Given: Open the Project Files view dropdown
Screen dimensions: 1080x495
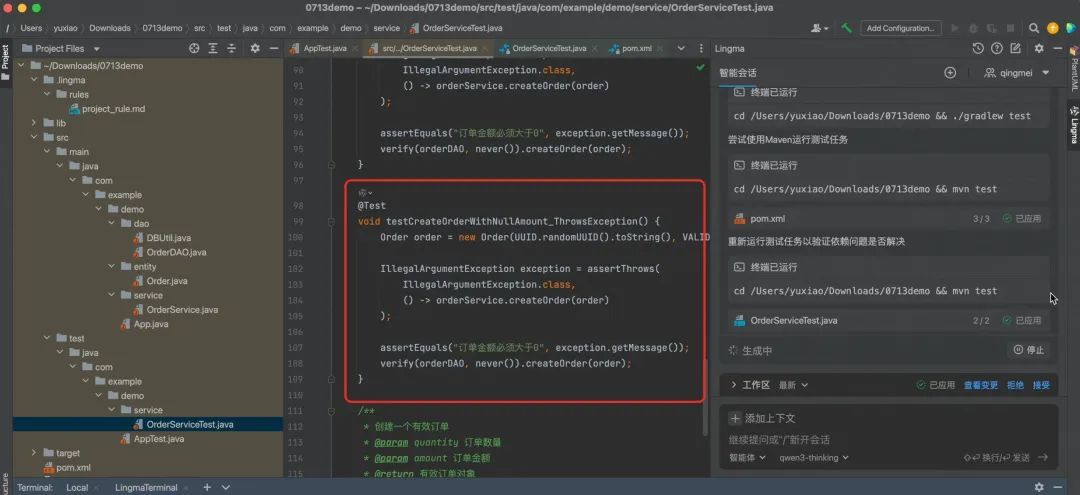Looking at the screenshot, I should click(x=61, y=48).
